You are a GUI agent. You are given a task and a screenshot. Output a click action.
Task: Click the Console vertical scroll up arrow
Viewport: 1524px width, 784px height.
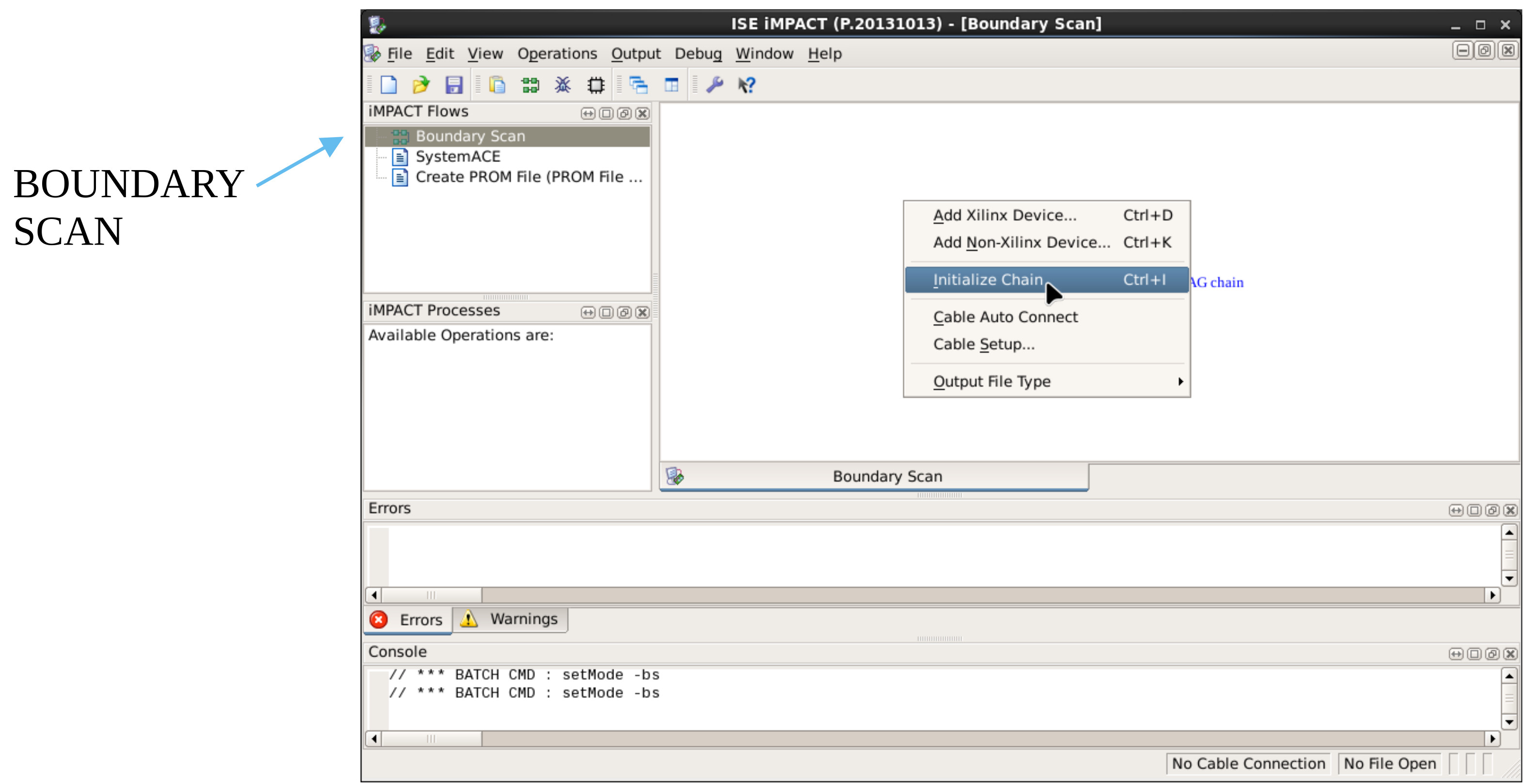pos(1509,676)
